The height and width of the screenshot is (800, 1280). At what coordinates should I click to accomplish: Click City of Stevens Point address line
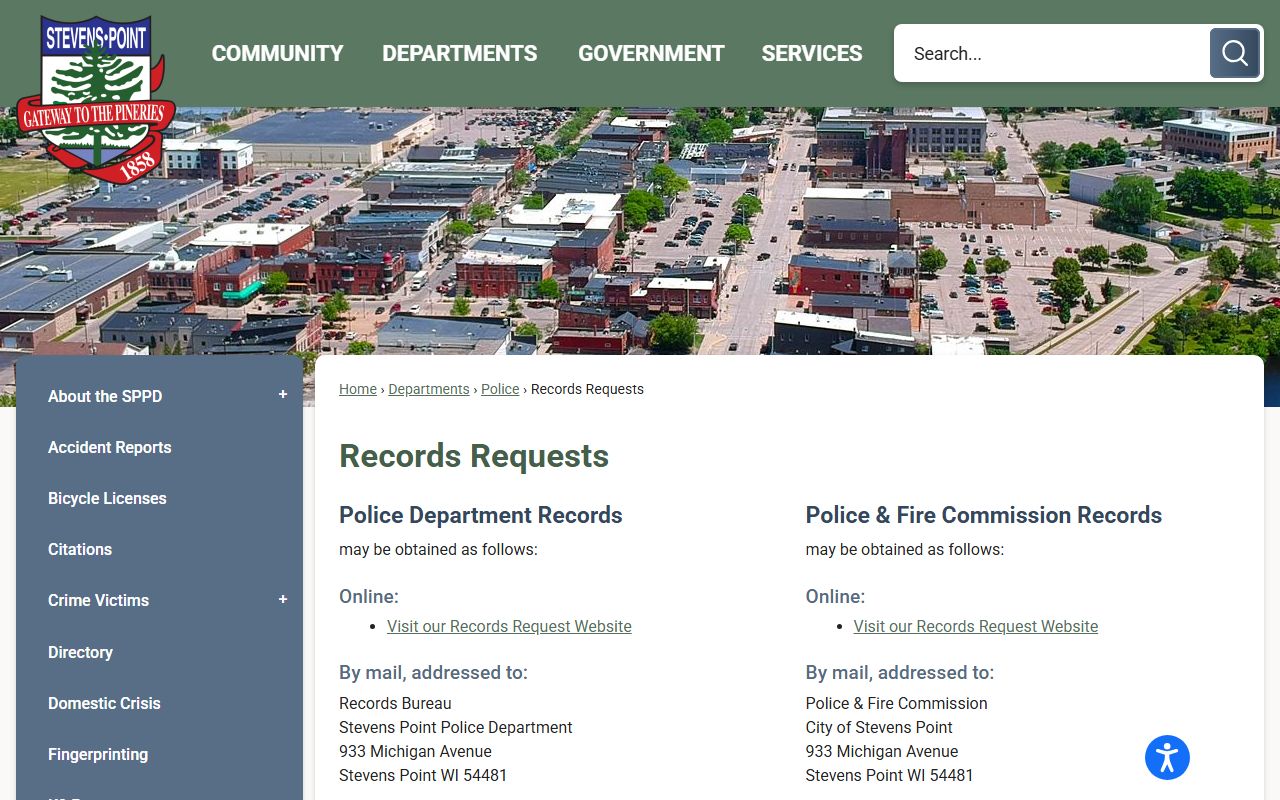tap(879, 727)
